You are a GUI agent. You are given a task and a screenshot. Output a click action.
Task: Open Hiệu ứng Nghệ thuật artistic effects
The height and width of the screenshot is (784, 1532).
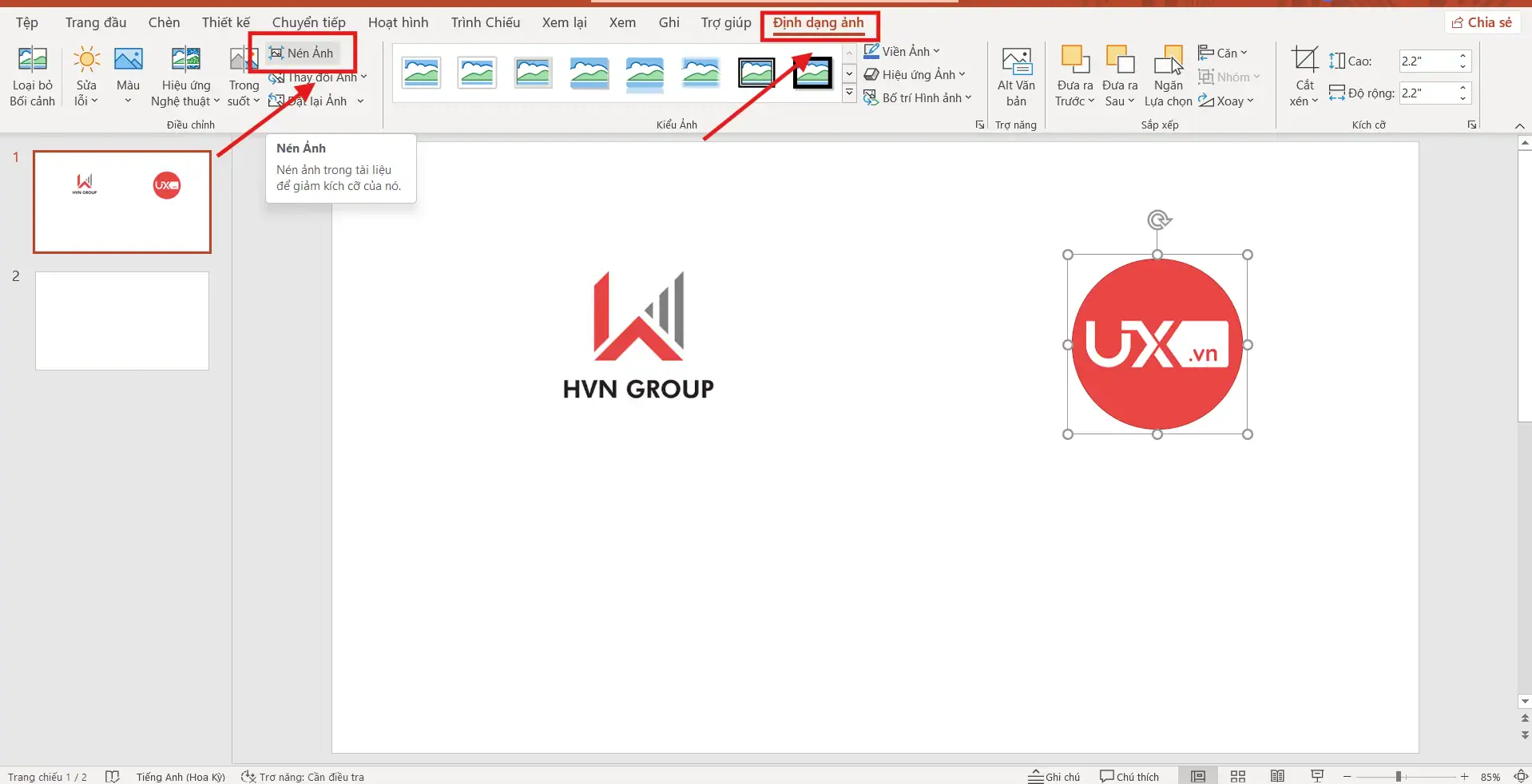[x=185, y=75]
